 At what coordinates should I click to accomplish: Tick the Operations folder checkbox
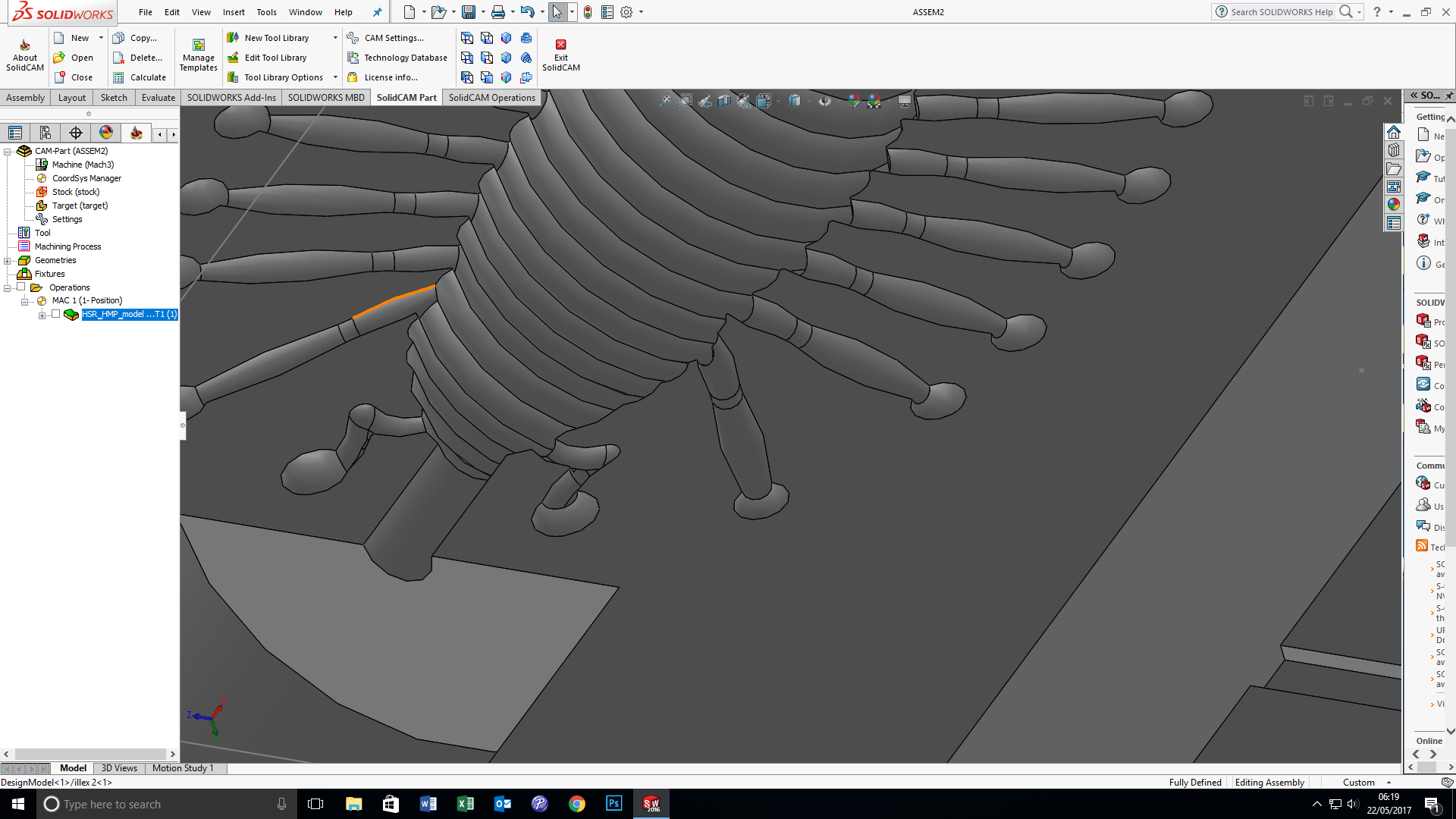tap(21, 287)
